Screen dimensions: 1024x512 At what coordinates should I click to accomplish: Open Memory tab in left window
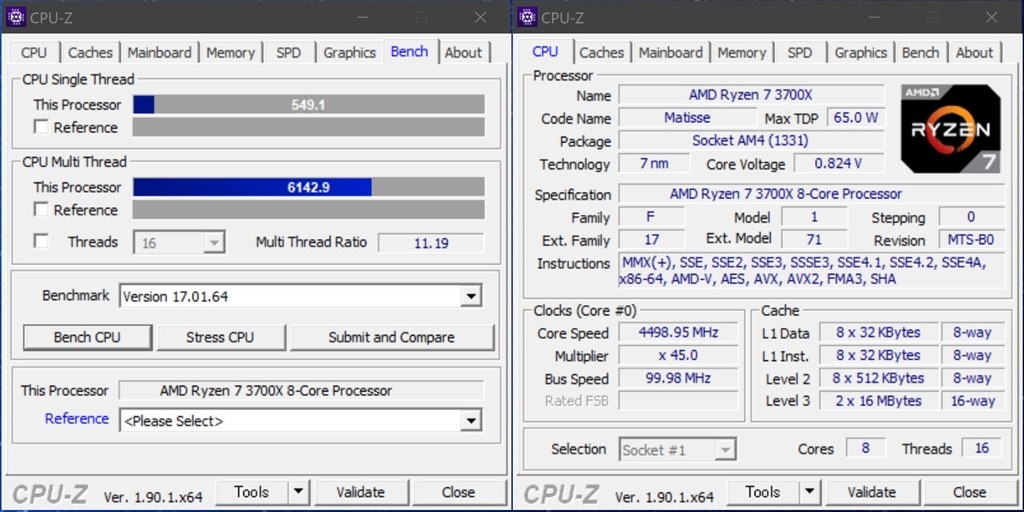tap(231, 53)
